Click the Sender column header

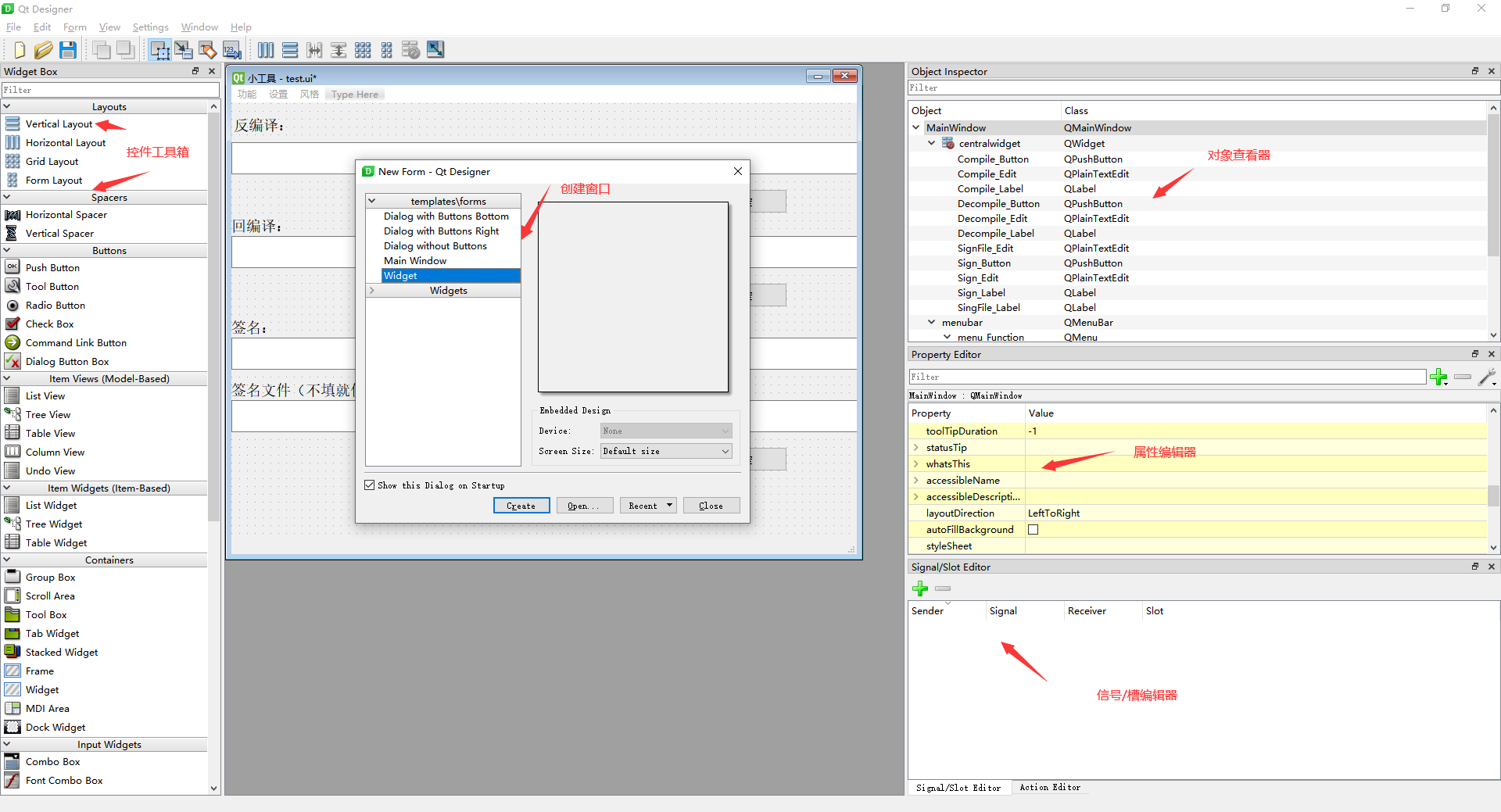(x=927, y=611)
